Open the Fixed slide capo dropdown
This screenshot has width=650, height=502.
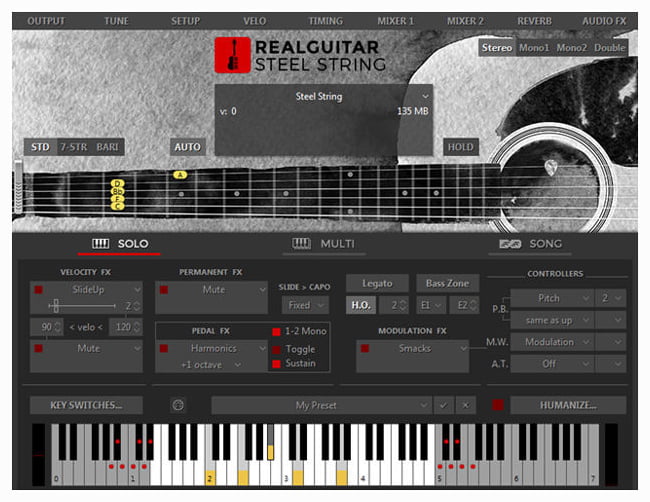pyautogui.click(x=305, y=305)
